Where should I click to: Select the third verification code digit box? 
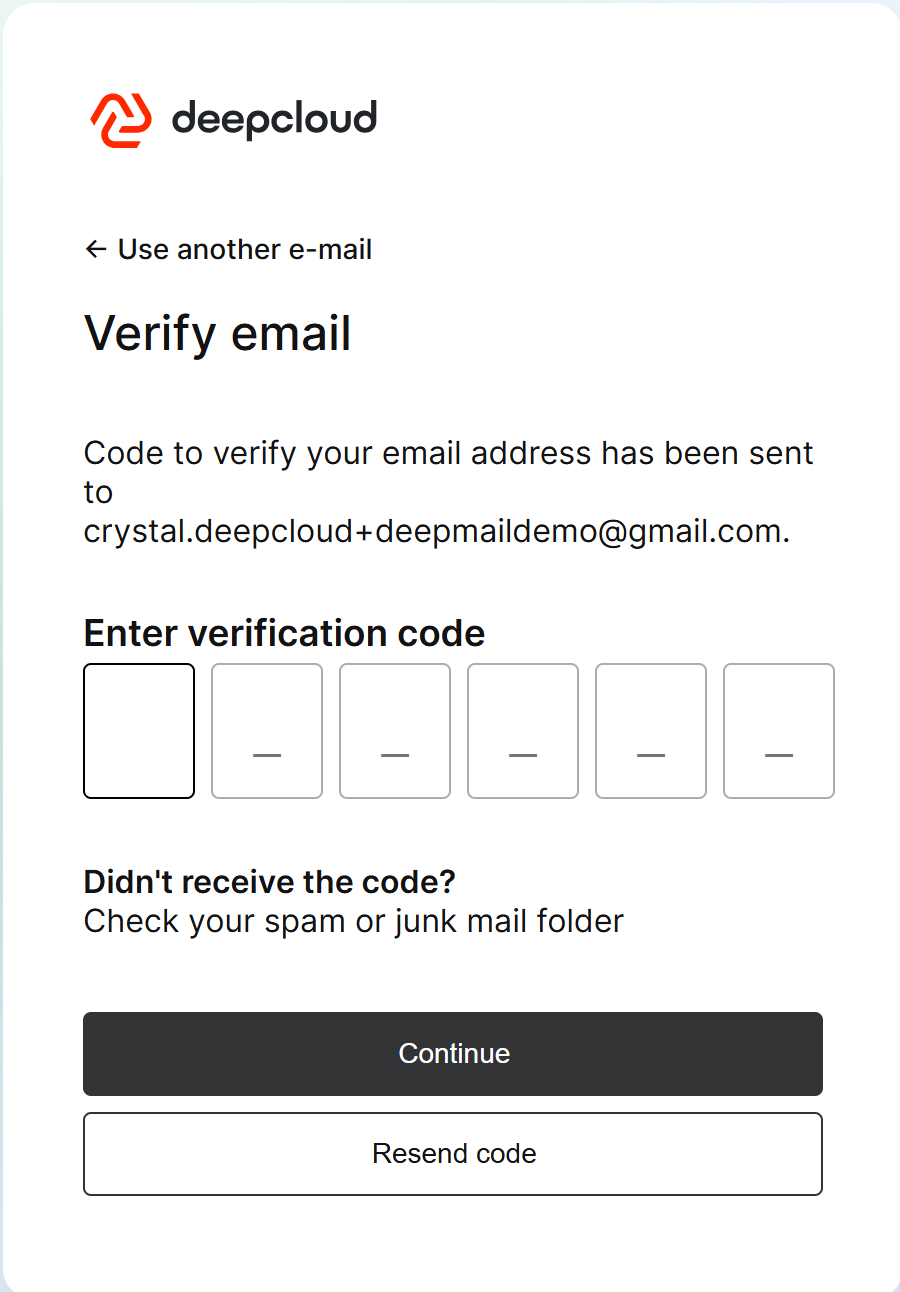pyautogui.click(x=395, y=731)
